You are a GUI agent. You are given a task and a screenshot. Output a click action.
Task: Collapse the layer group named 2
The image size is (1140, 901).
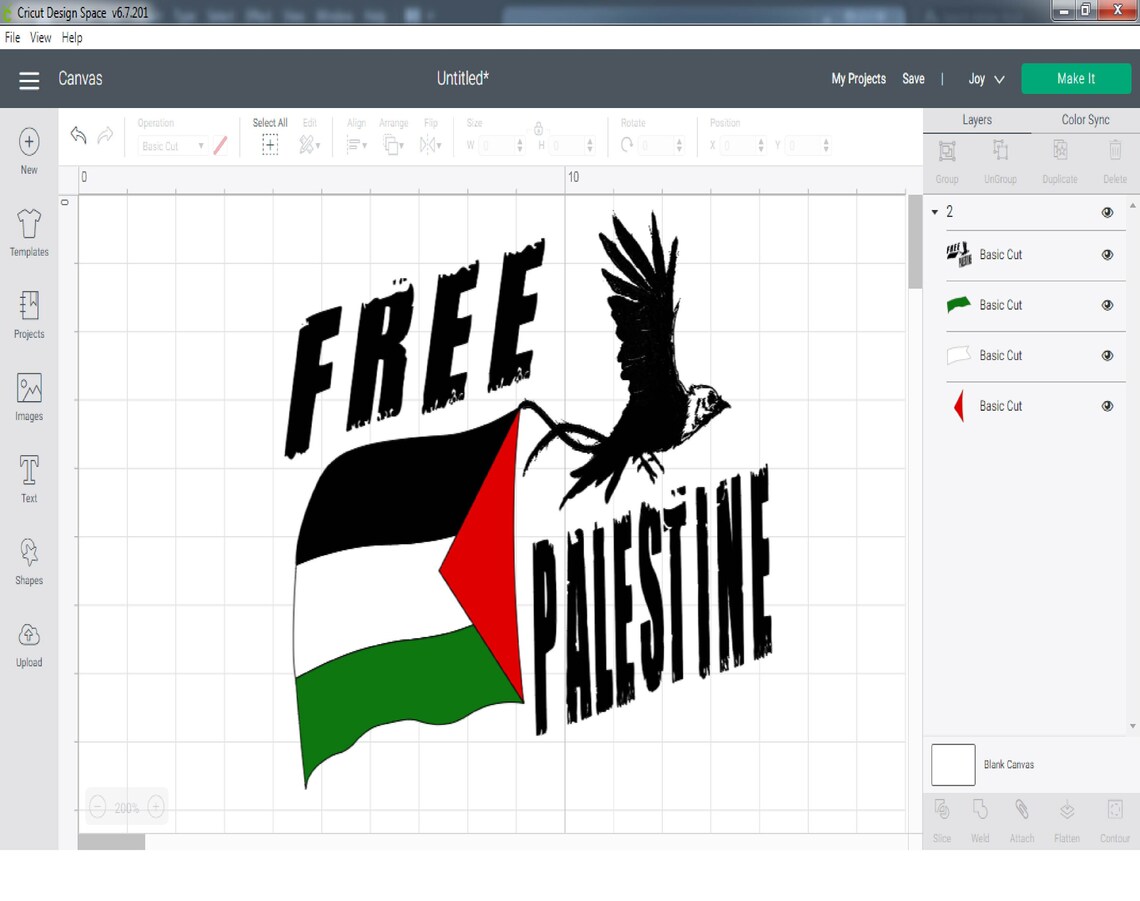coord(936,211)
